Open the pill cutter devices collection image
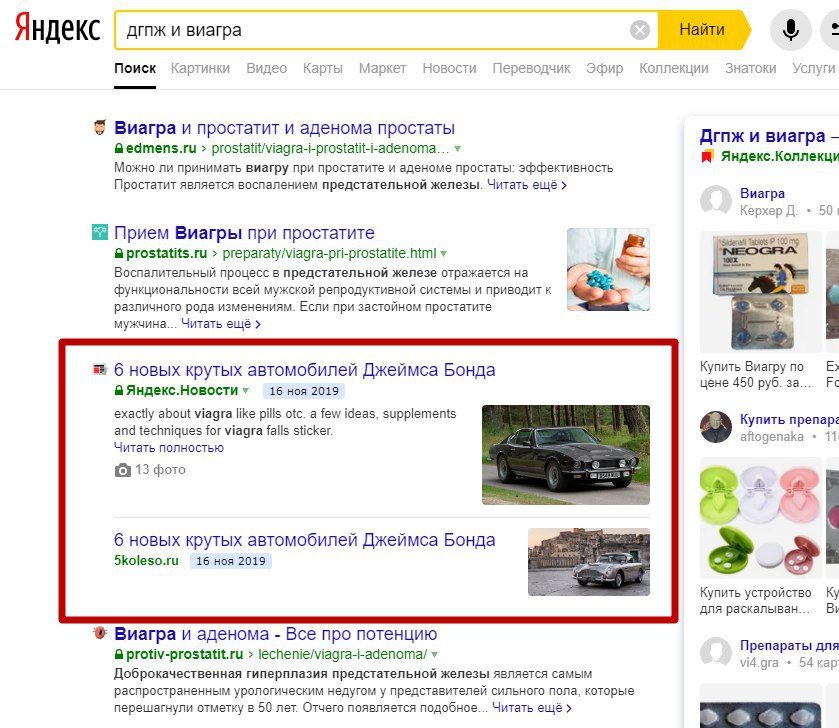This screenshot has width=839, height=728. (760, 518)
